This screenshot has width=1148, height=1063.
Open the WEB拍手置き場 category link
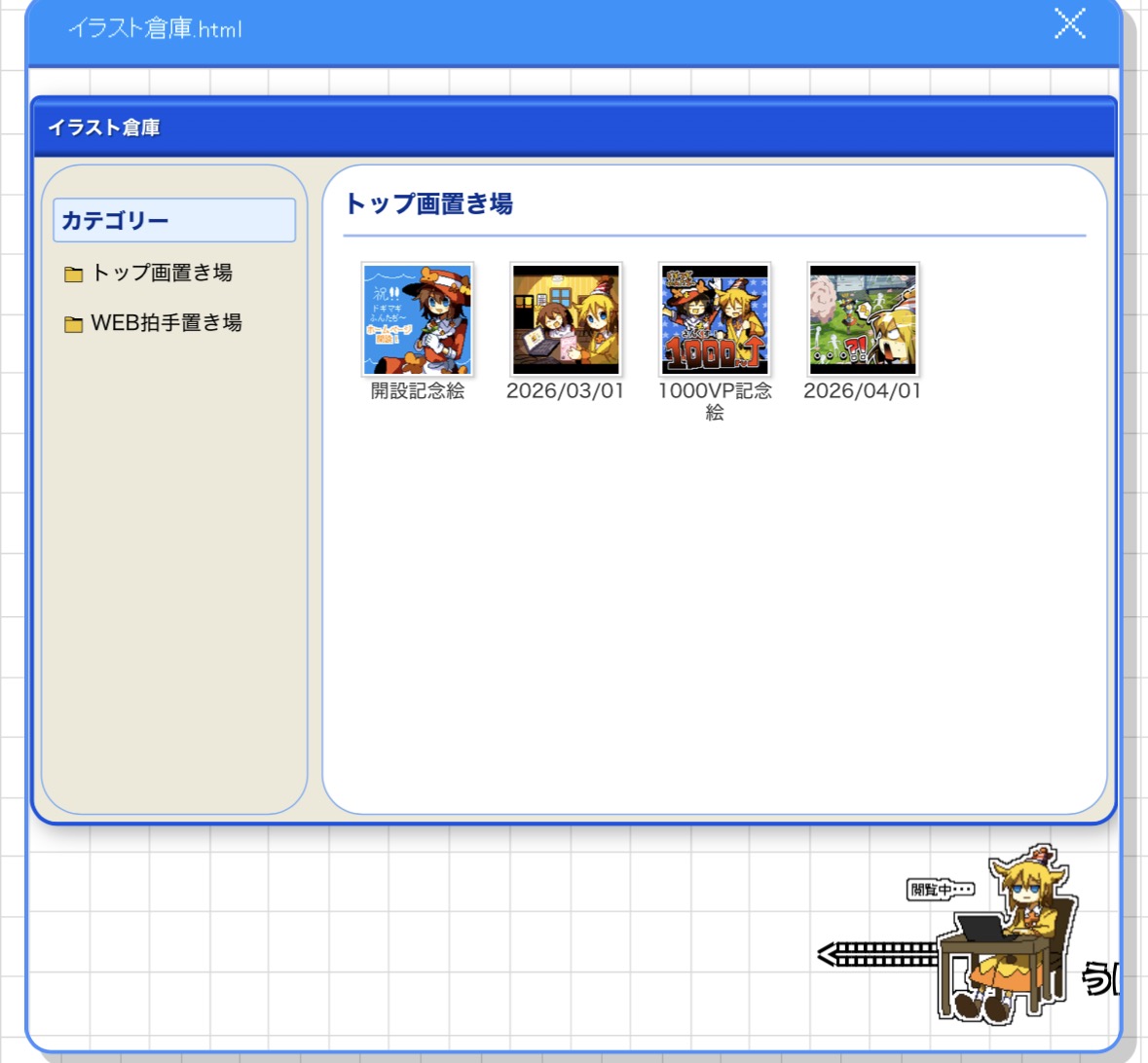pyautogui.click(x=167, y=323)
